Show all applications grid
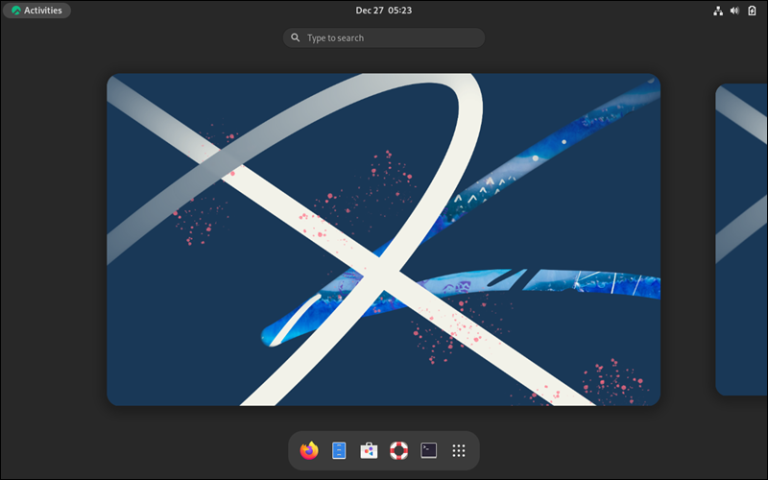The width and height of the screenshot is (768, 480). [x=459, y=451]
